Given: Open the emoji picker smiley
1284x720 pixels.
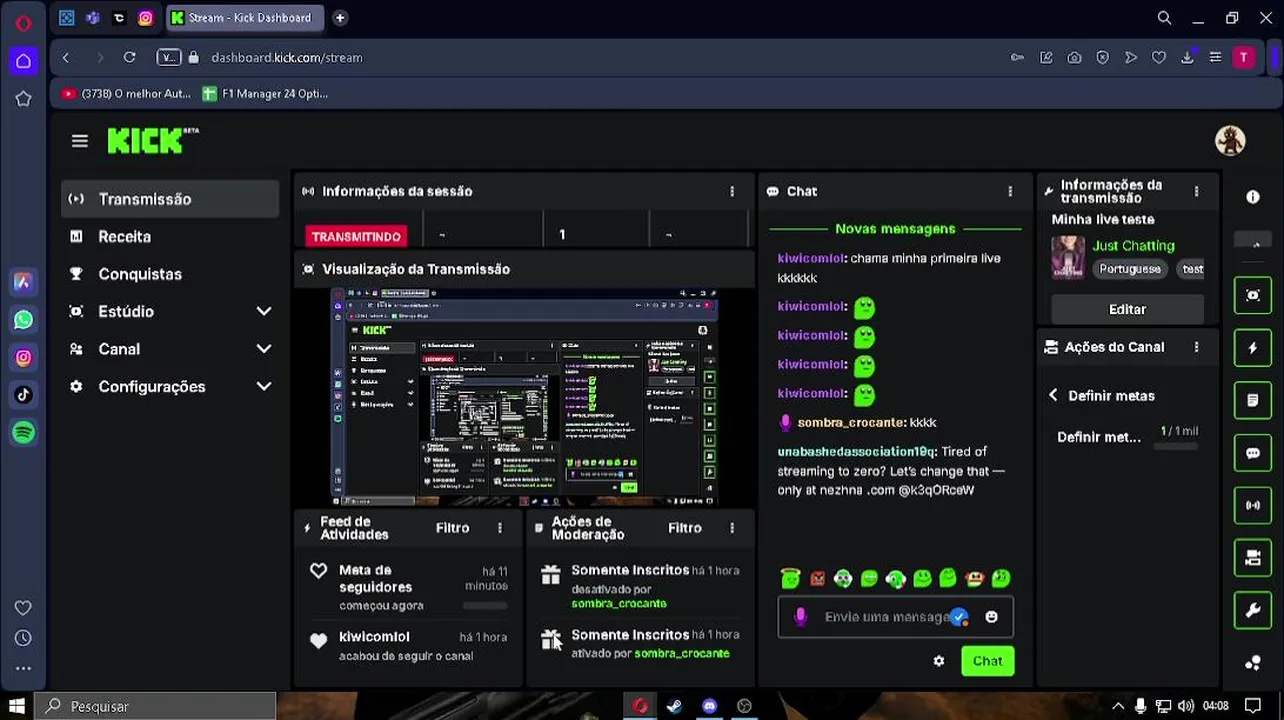Looking at the screenshot, I should click(991, 617).
